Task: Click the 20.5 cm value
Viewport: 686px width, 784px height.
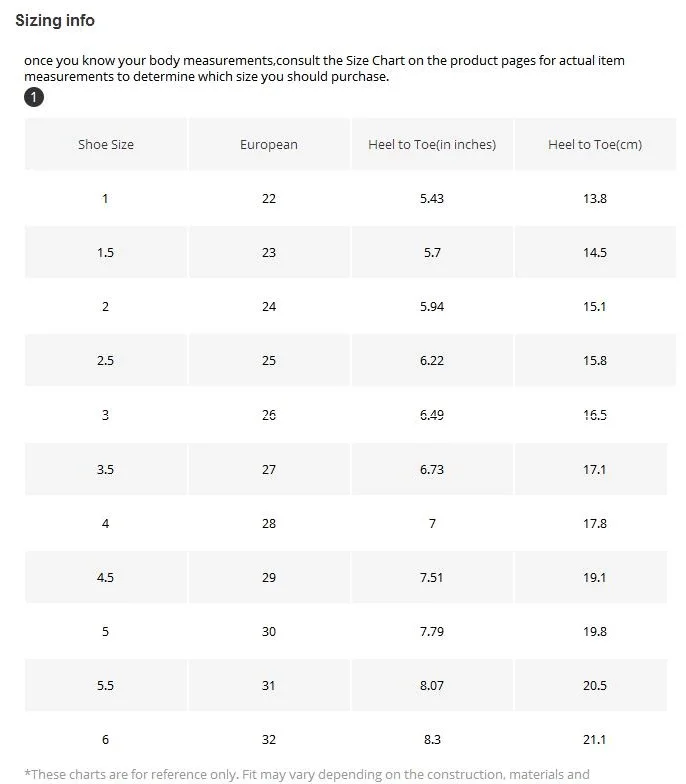Action: (594, 686)
